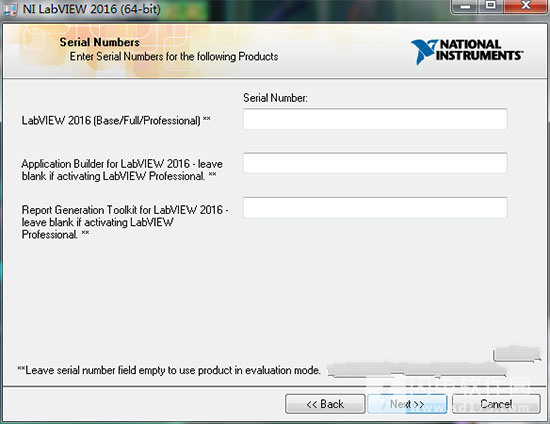Image resolution: width=550 pixels, height=424 pixels.
Task: Close the NI LabVIEW 2016 installer window
Action: click(x=525, y=6)
